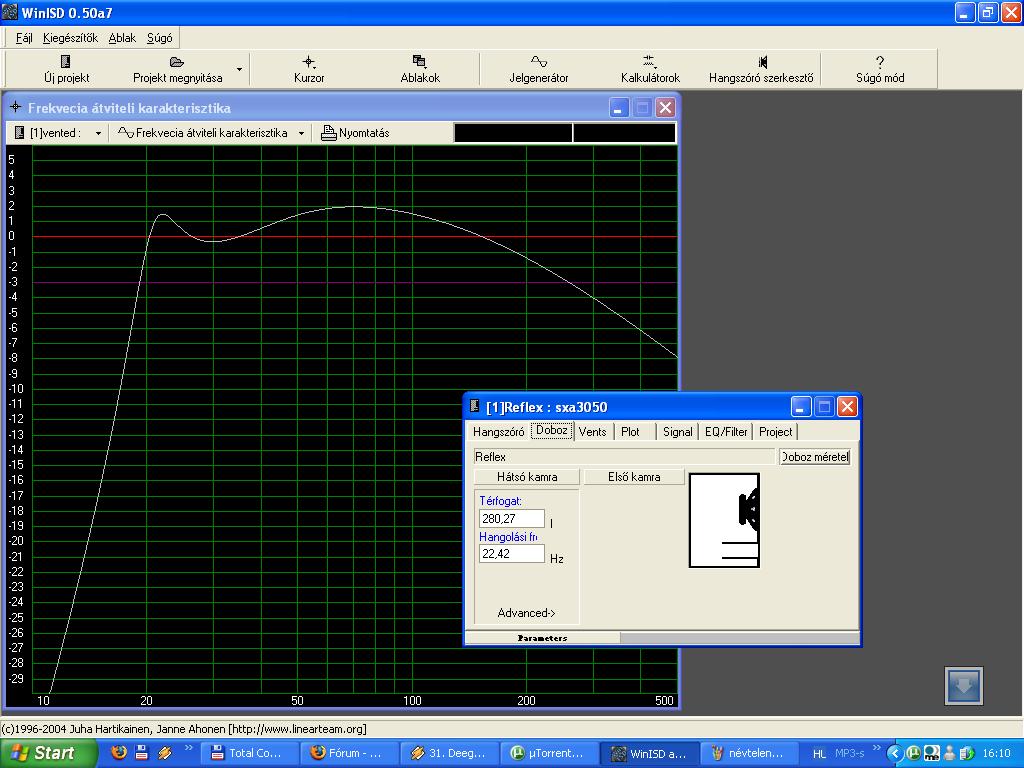The height and width of the screenshot is (768, 1024).
Task: Click the Térfogat volume input field
Action: (512, 519)
